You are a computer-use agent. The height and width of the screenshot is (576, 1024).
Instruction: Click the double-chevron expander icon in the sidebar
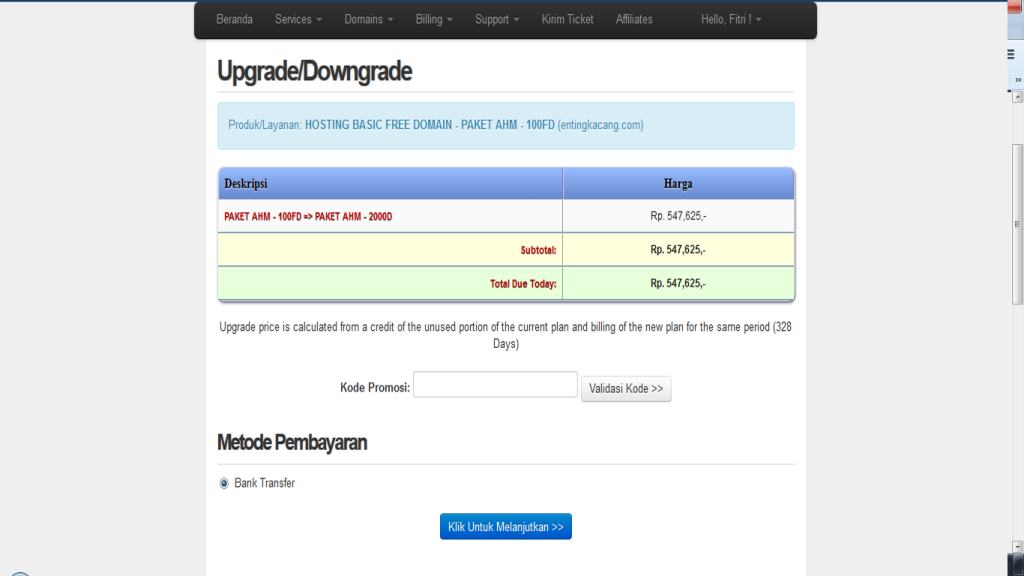pos(1018,78)
